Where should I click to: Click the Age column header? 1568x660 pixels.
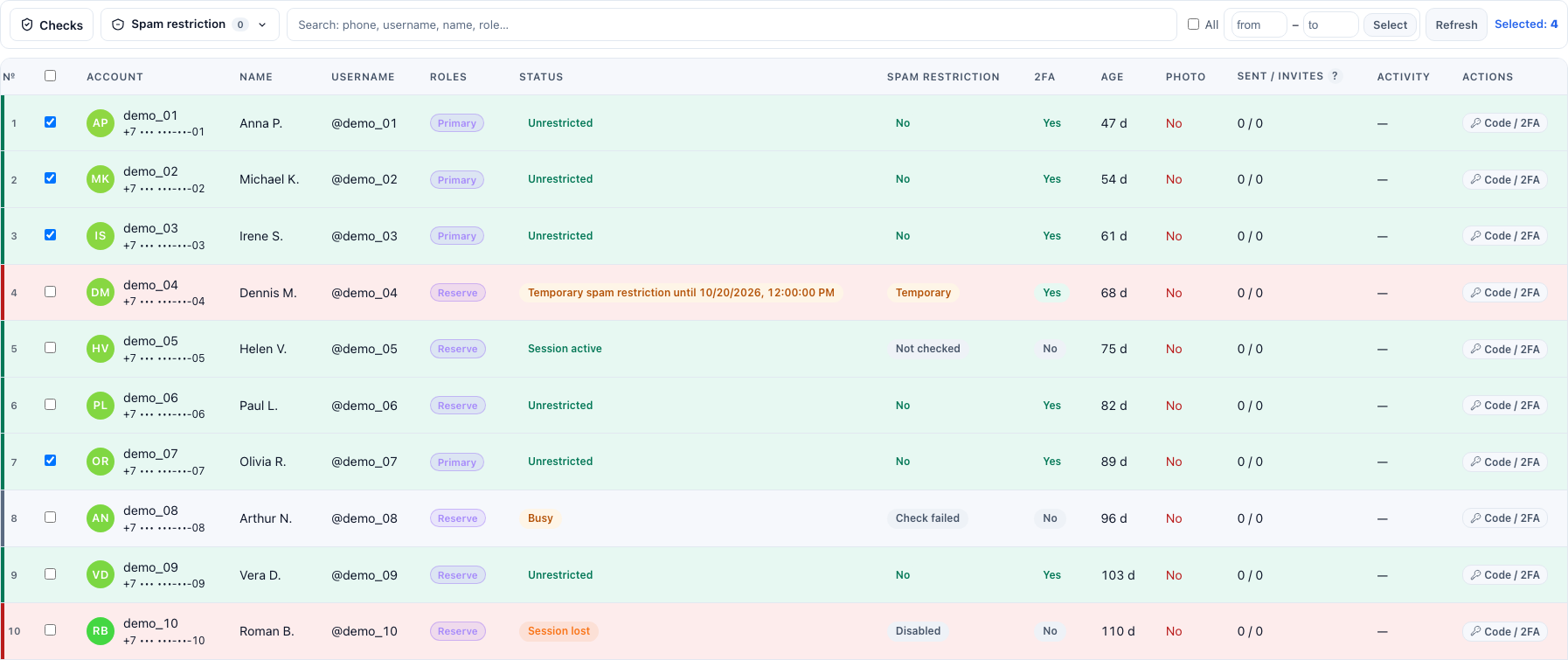pyautogui.click(x=1112, y=77)
